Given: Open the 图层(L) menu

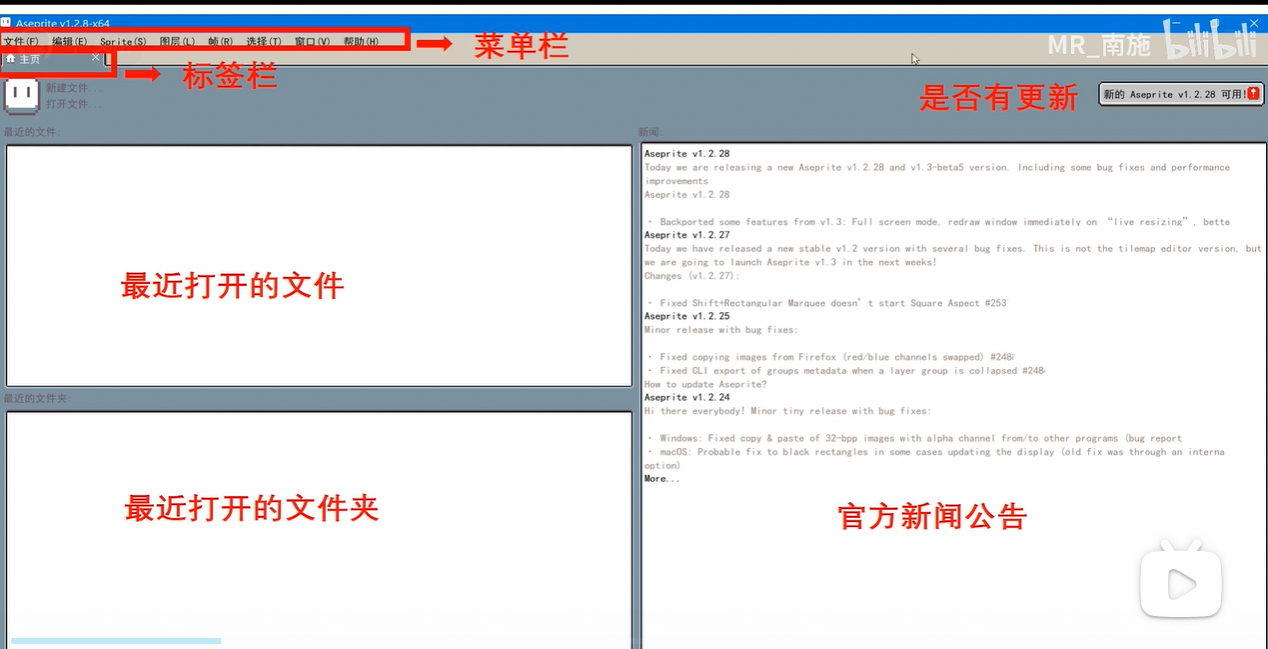Looking at the screenshot, I should click(178, 42).
